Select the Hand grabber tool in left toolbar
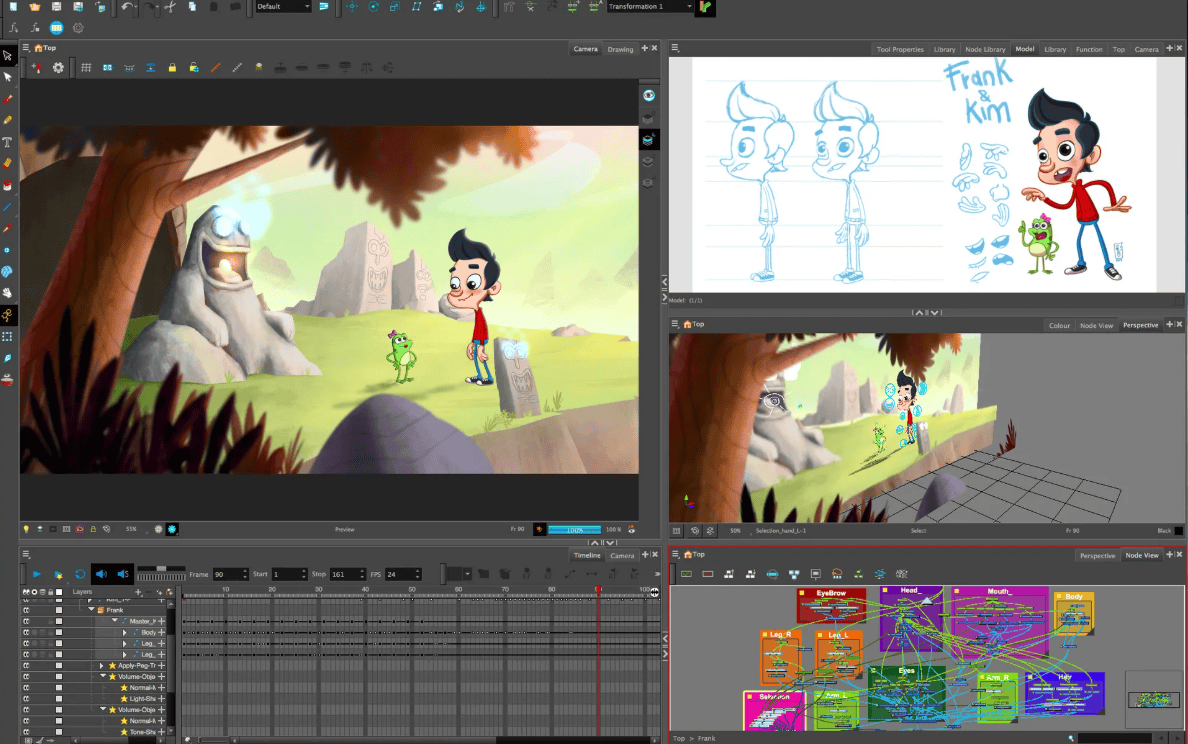The width and height of the screenshot is (1188, 744). click(x=8, y=292)
